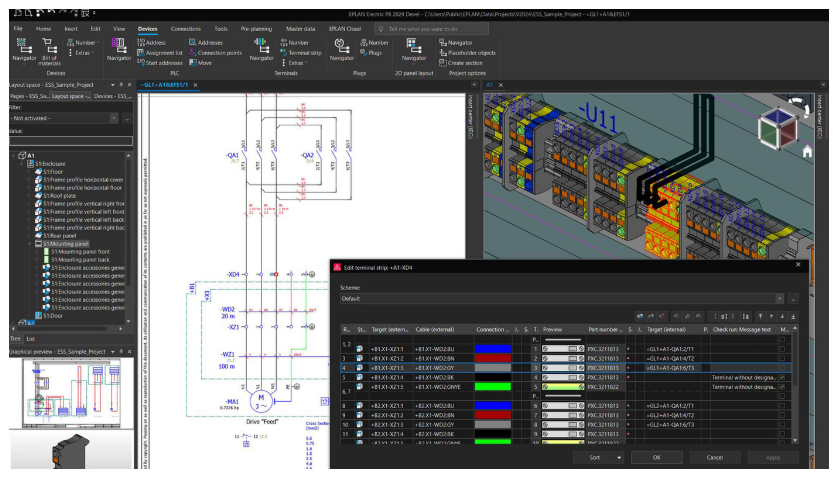
Task: Click the Cancel button
Action: pyautogui.click(x=714, y=456)
